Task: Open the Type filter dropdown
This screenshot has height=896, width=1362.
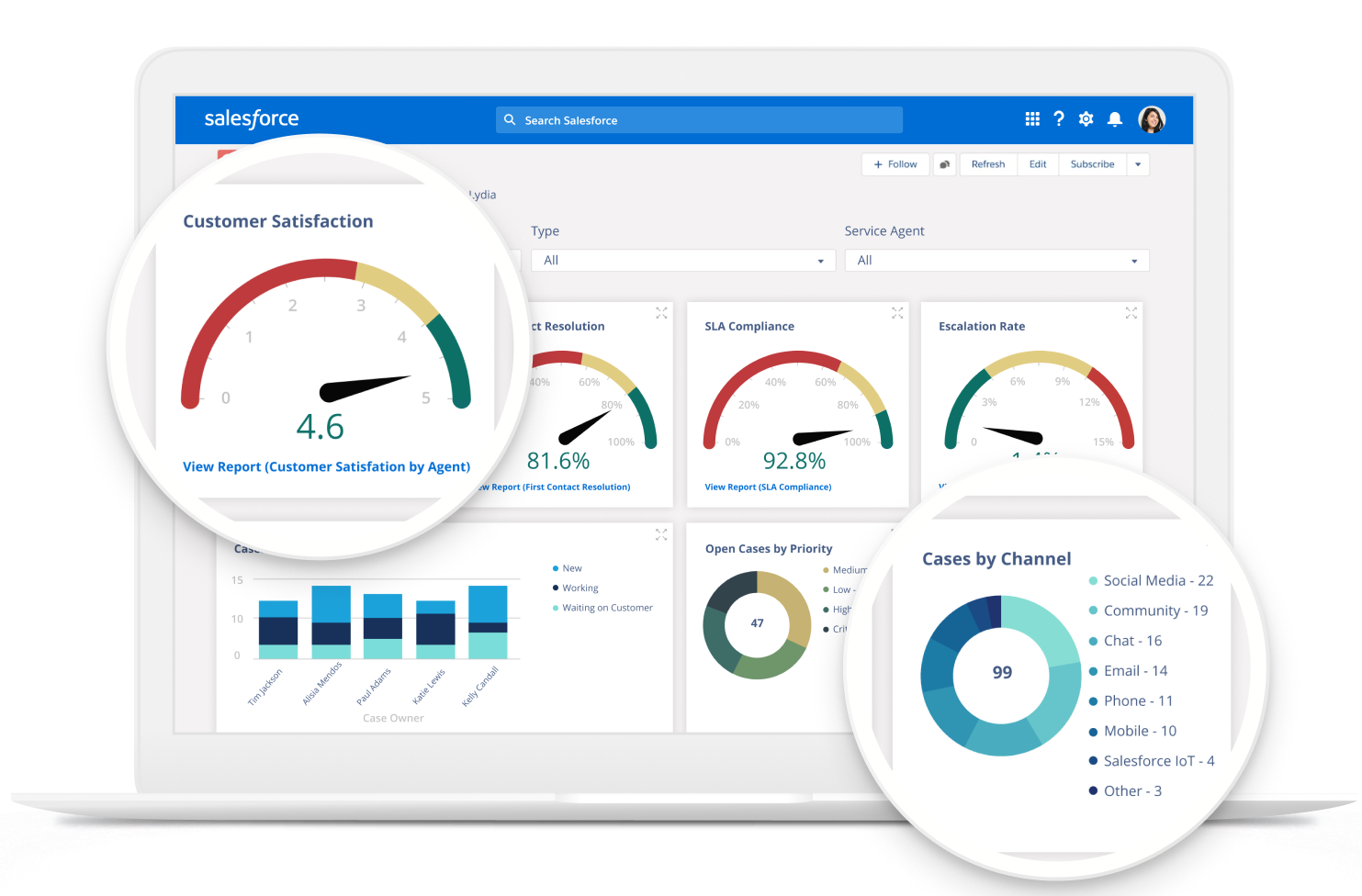Action: pos(682,261)
